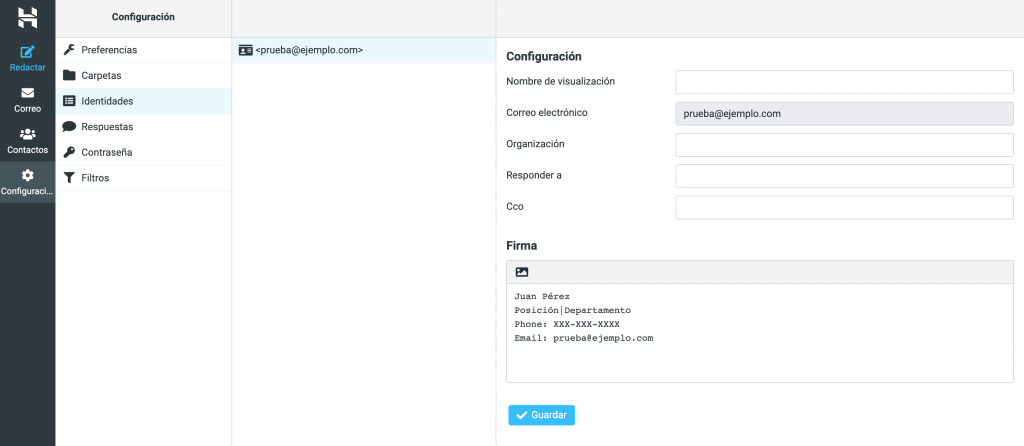The height and width of the screenshot is (446, 1024).
Task: Select the prueba@ejemplo.com identity
Action: pos(309,50)
